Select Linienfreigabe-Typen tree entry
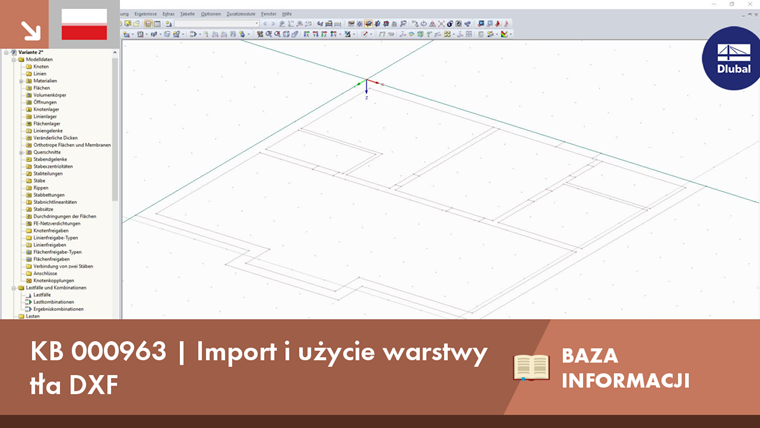The height and width of the screenshot is (428, 760). pos(56,238)
